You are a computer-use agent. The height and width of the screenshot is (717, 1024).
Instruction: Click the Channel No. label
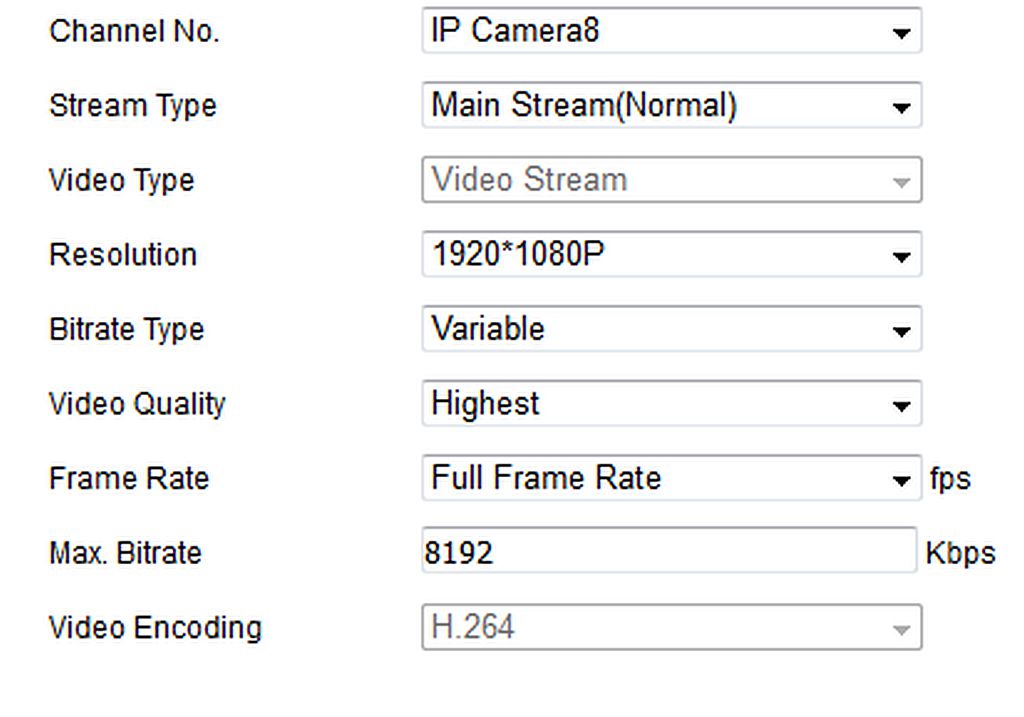134,31
